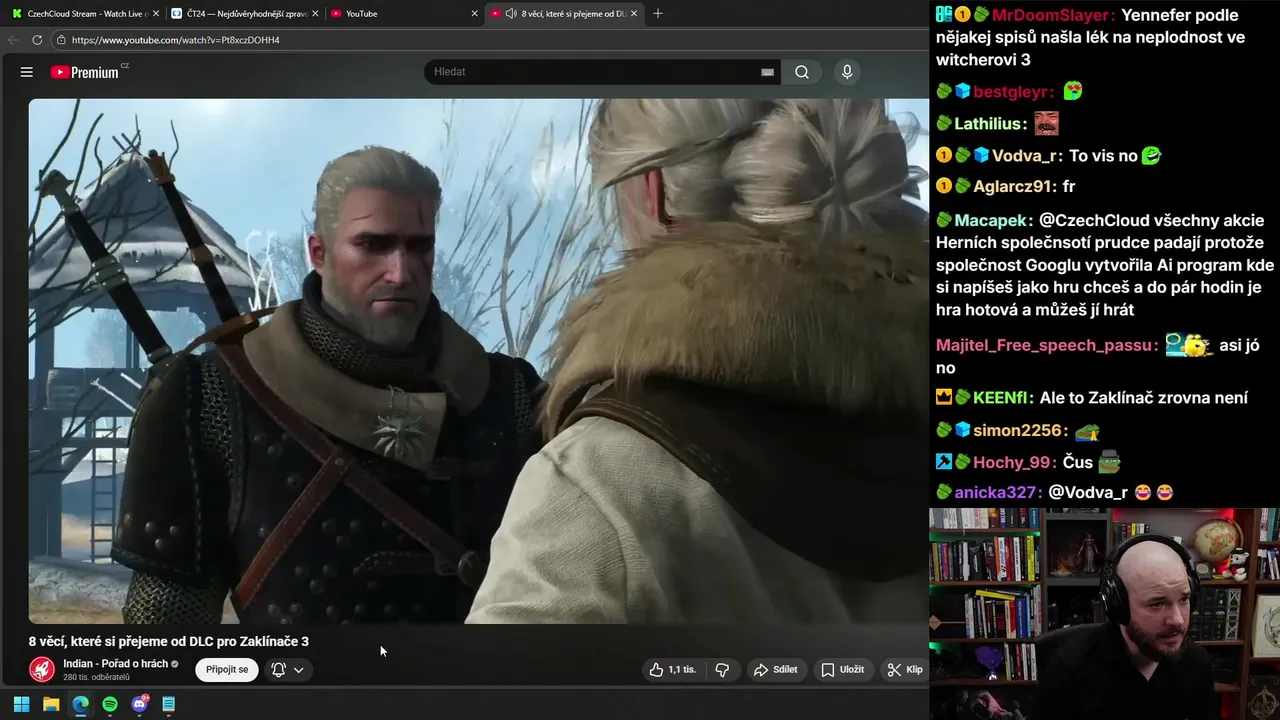Screen dimensions: 1280x720
Task: Click Hochy_99 username in chat
Action: coord(1013,462)
